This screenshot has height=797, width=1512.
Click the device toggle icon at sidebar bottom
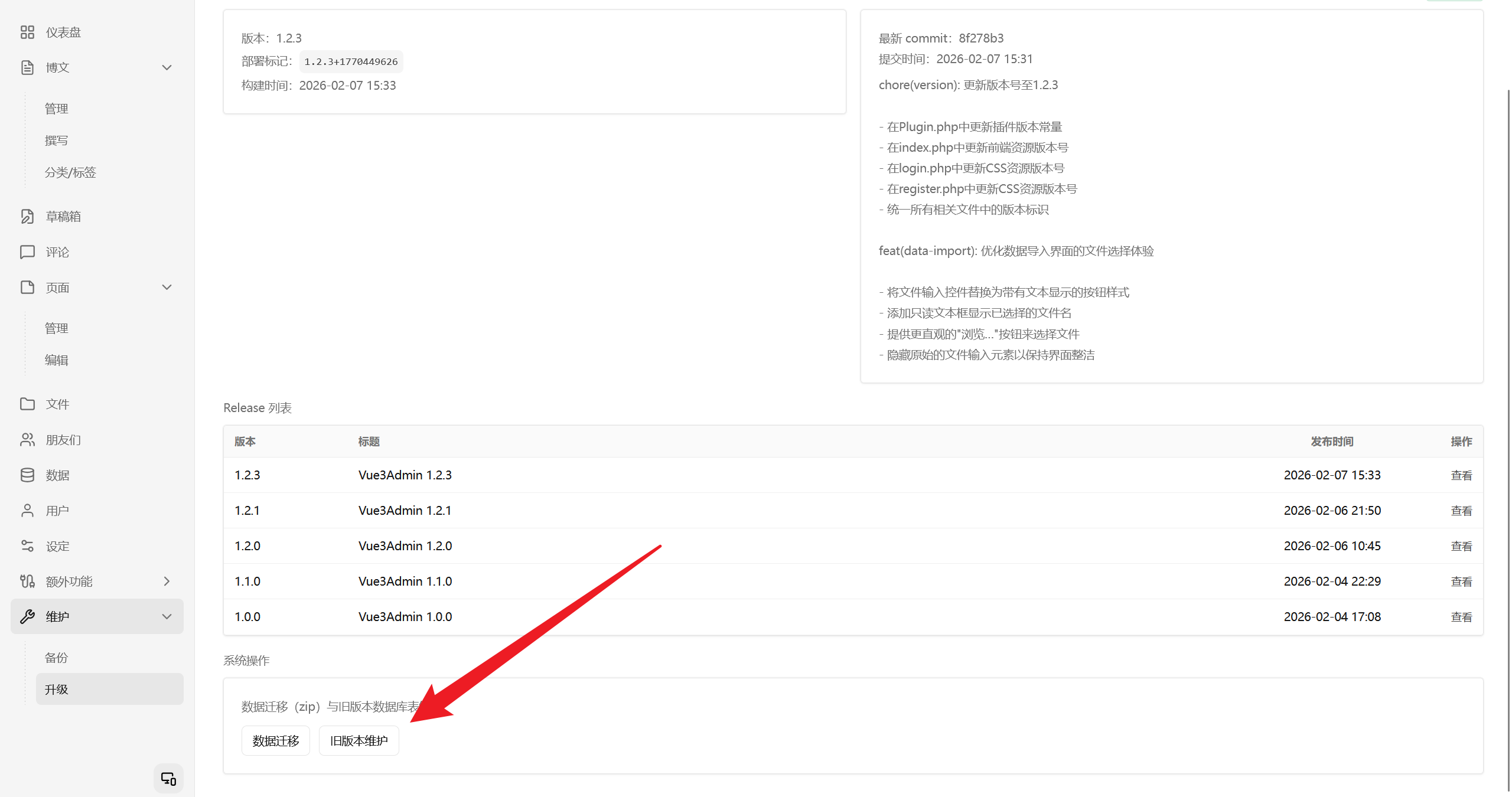168,779
